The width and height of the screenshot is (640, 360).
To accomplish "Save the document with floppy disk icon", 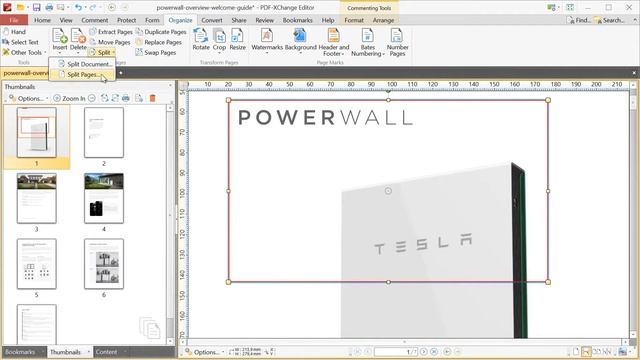I will 36,7.
